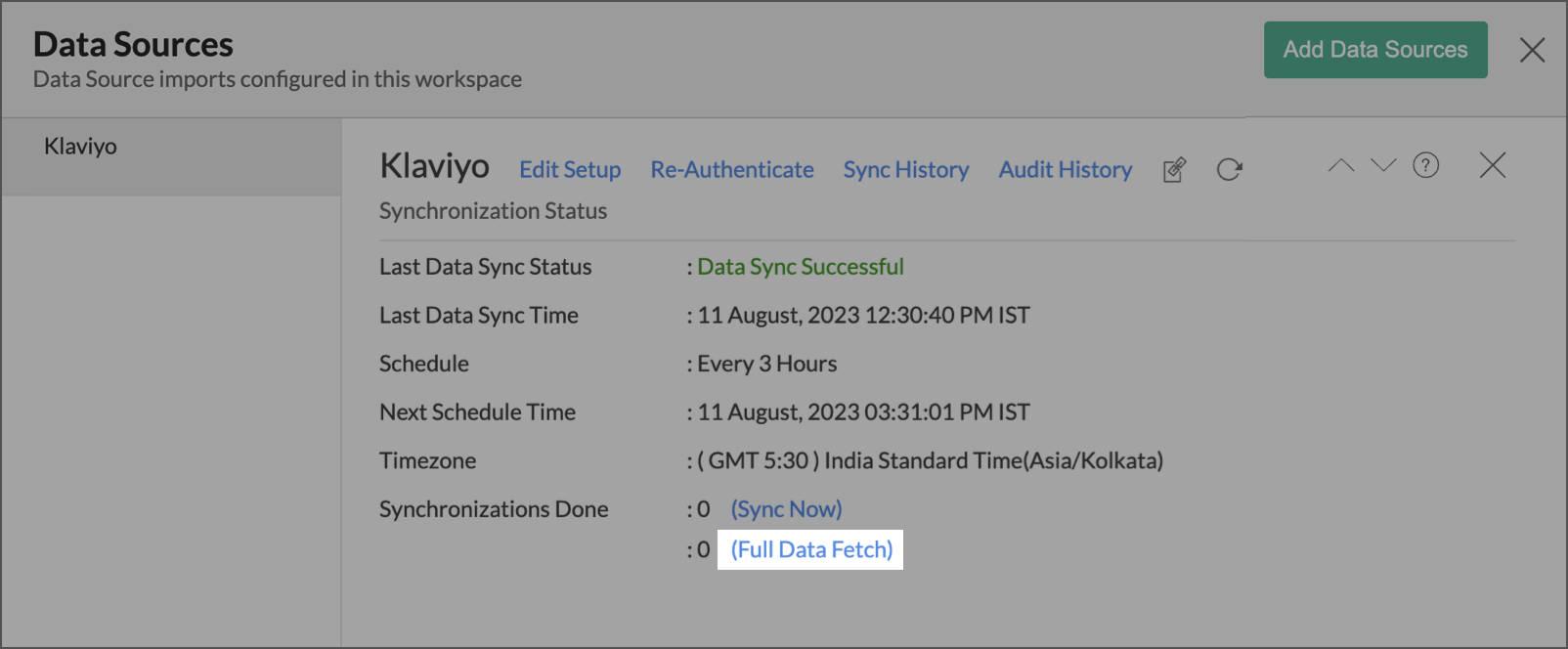Click the Add Data Sources button
This screenshot has height=649, width=1568.
tap(1375, 50)
